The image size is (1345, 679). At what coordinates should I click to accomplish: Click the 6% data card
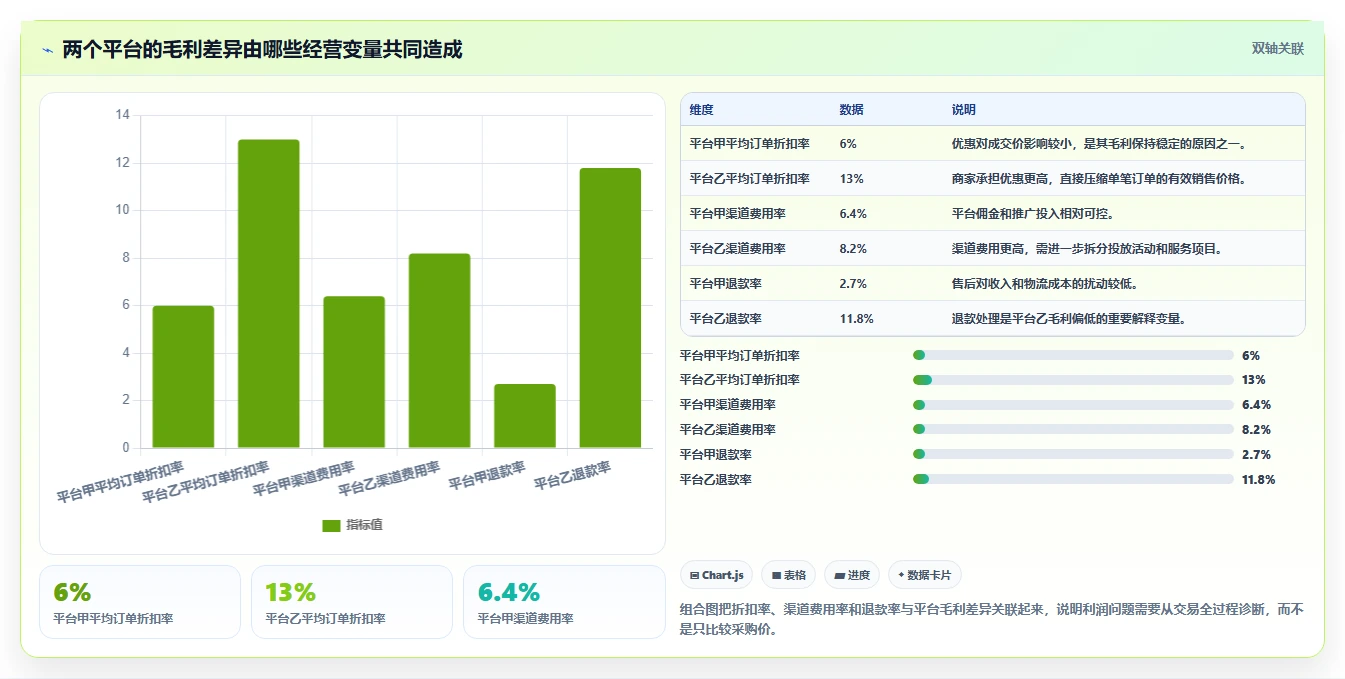[x=140, y=602]
